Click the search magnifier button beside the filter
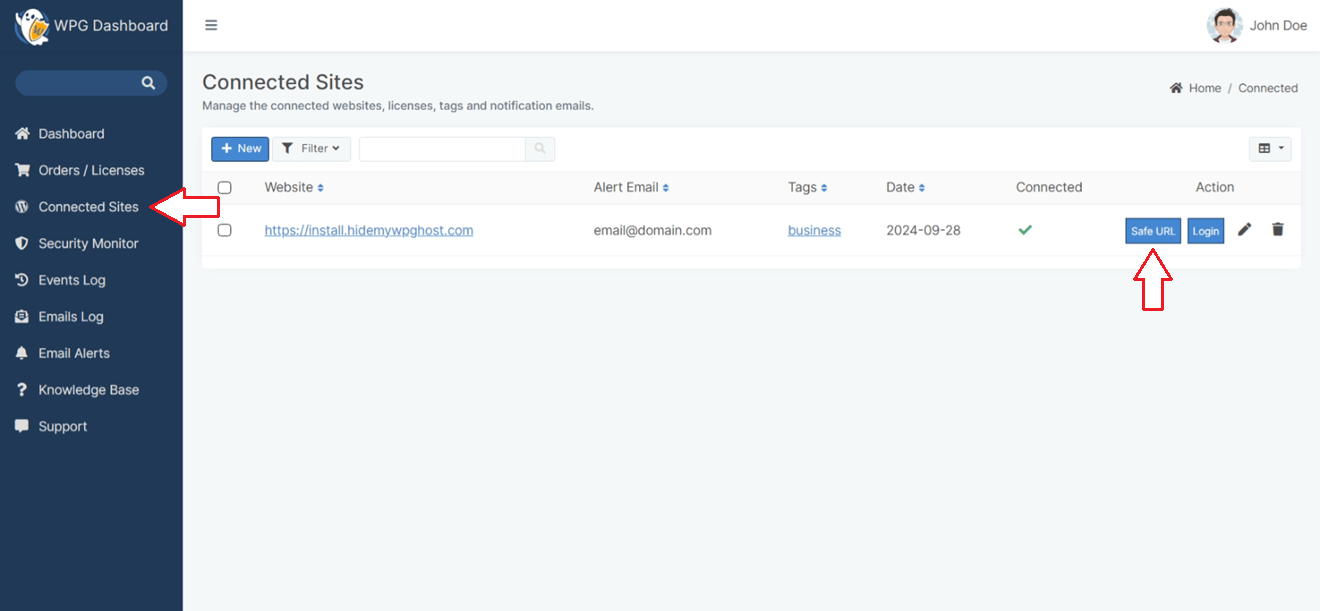Image resolution: width=1320 pixels, height=611 pixels. [540, 149]
